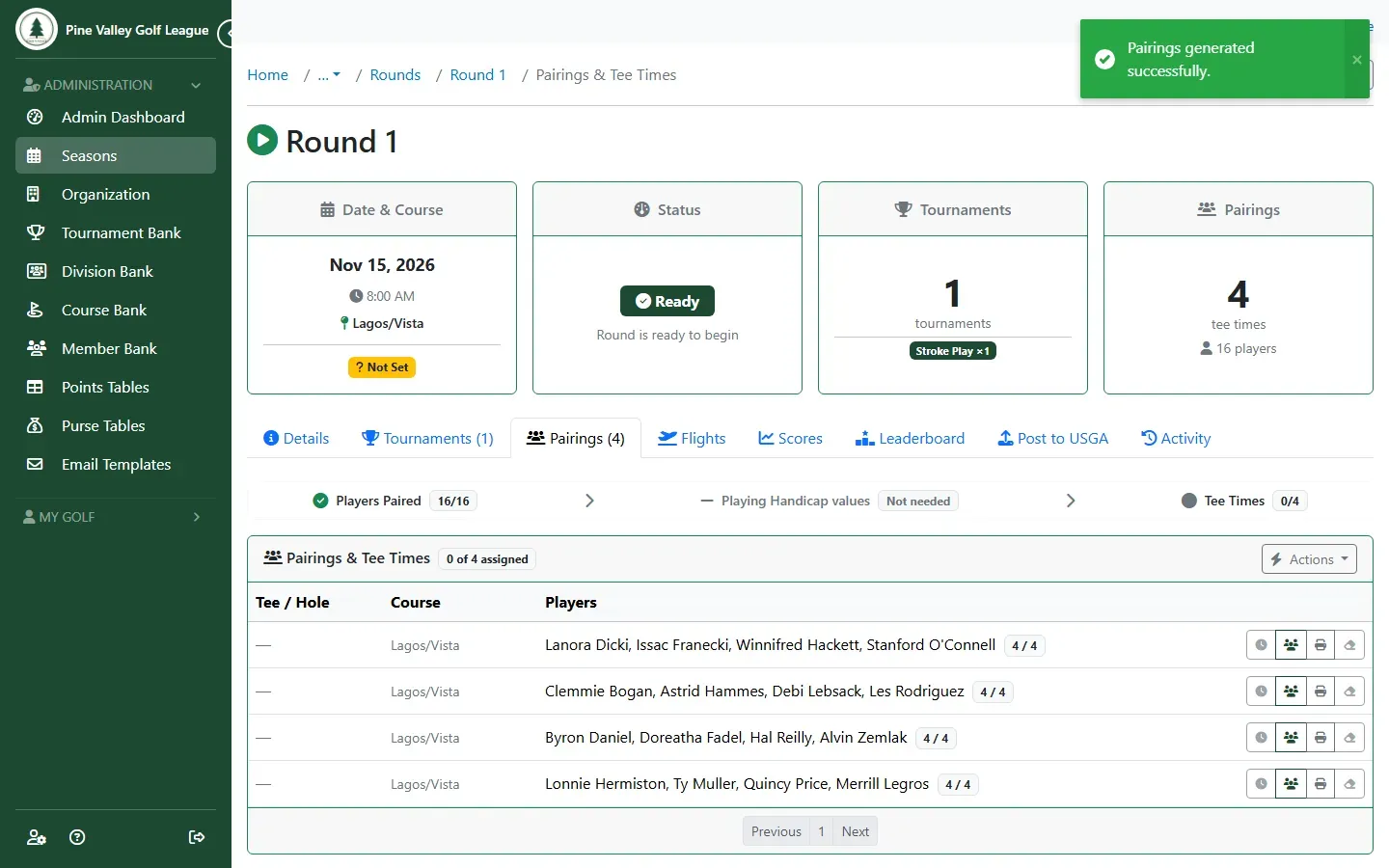Screen dimensions: 1389x868
Task: Click the Tee Times 0/4 step
Action: pyautogui.click(x=1244, y=501)
